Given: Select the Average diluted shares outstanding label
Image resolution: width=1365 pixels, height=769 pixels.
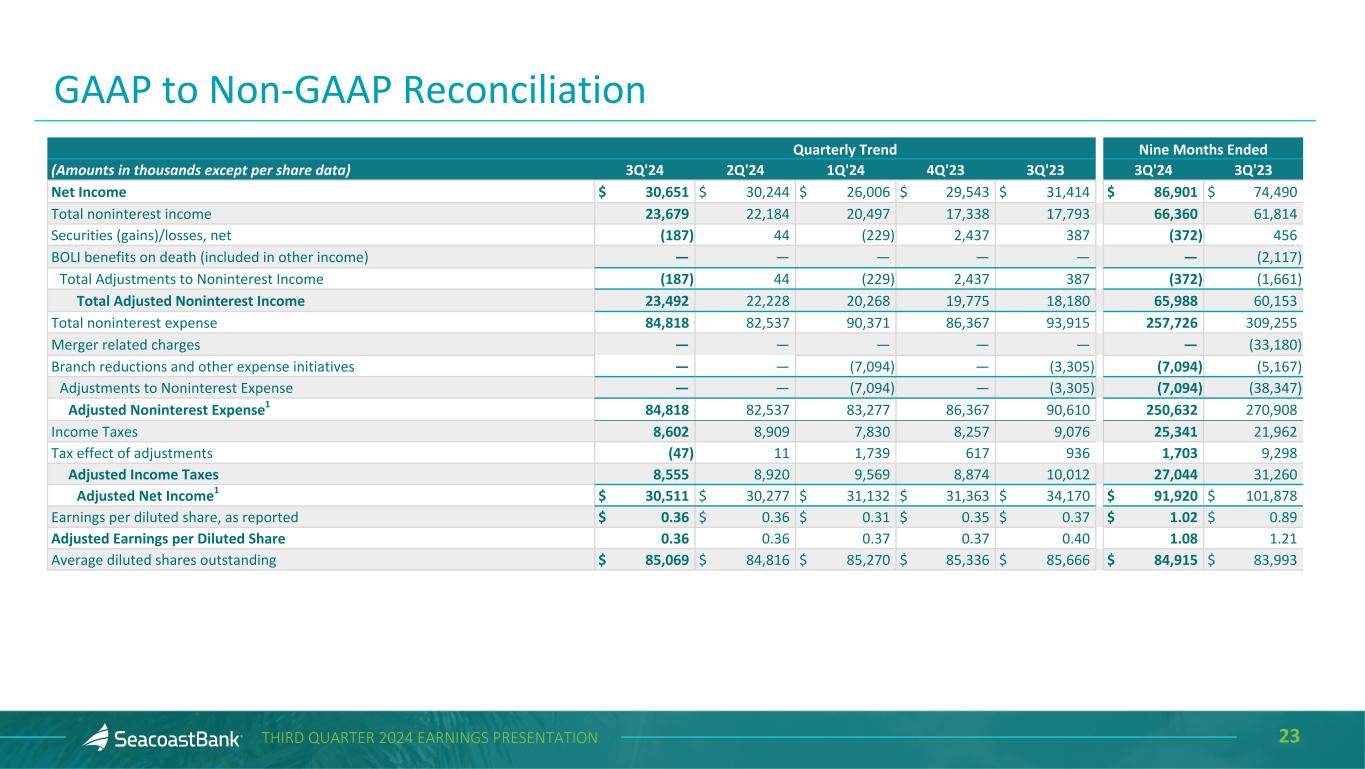Looking at the screenshot, I should tap(163, 560).
